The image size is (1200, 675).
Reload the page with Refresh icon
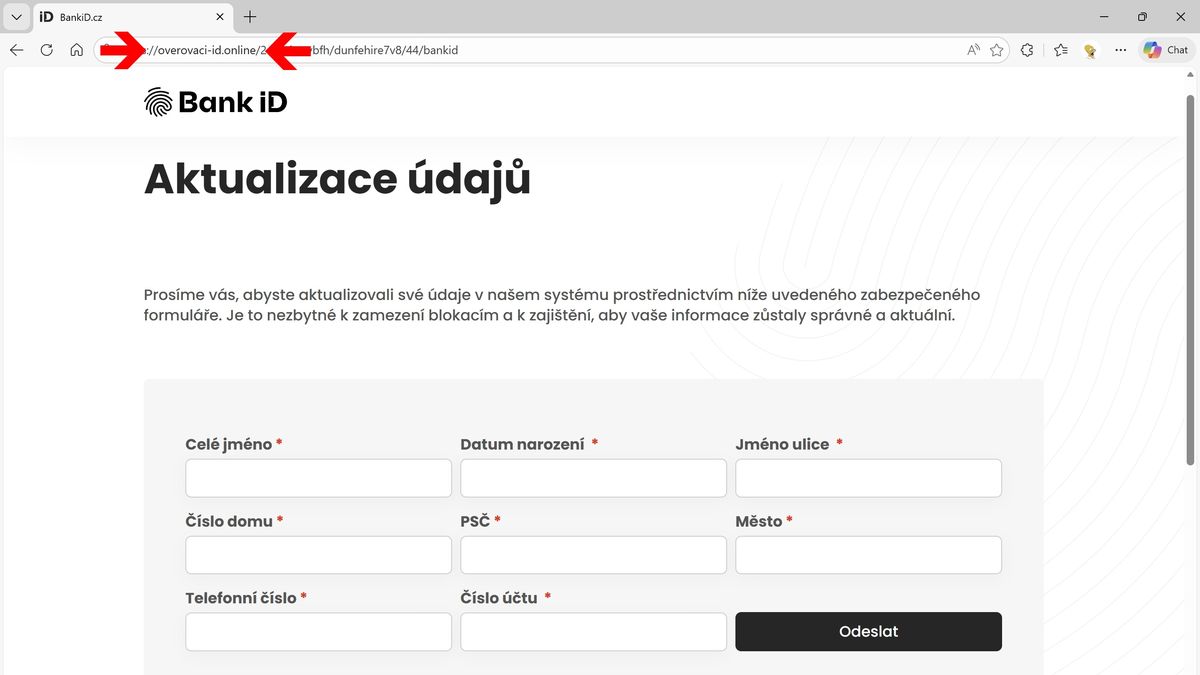coord(46,50)
